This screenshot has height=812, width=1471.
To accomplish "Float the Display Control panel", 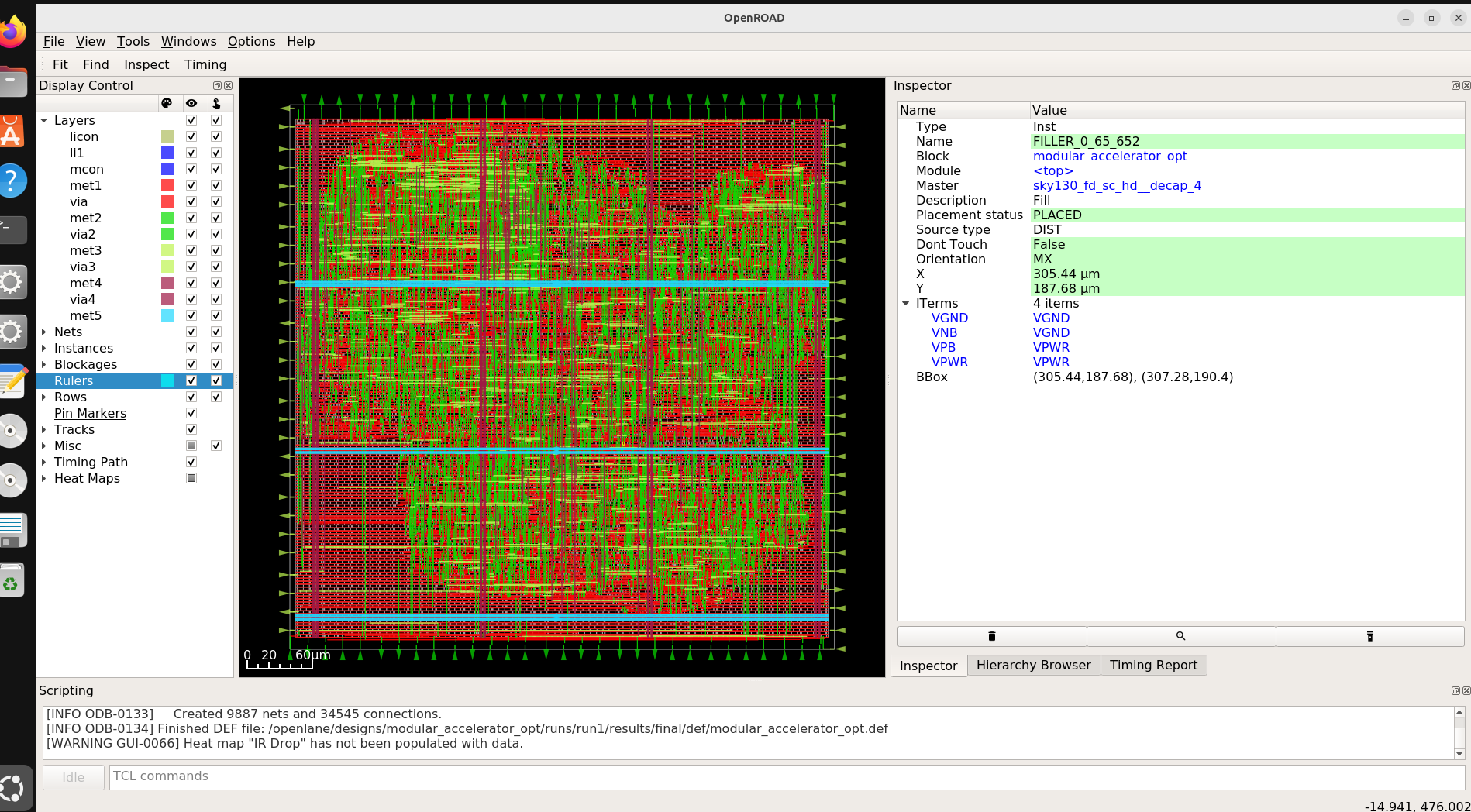I will pos(217,86).
